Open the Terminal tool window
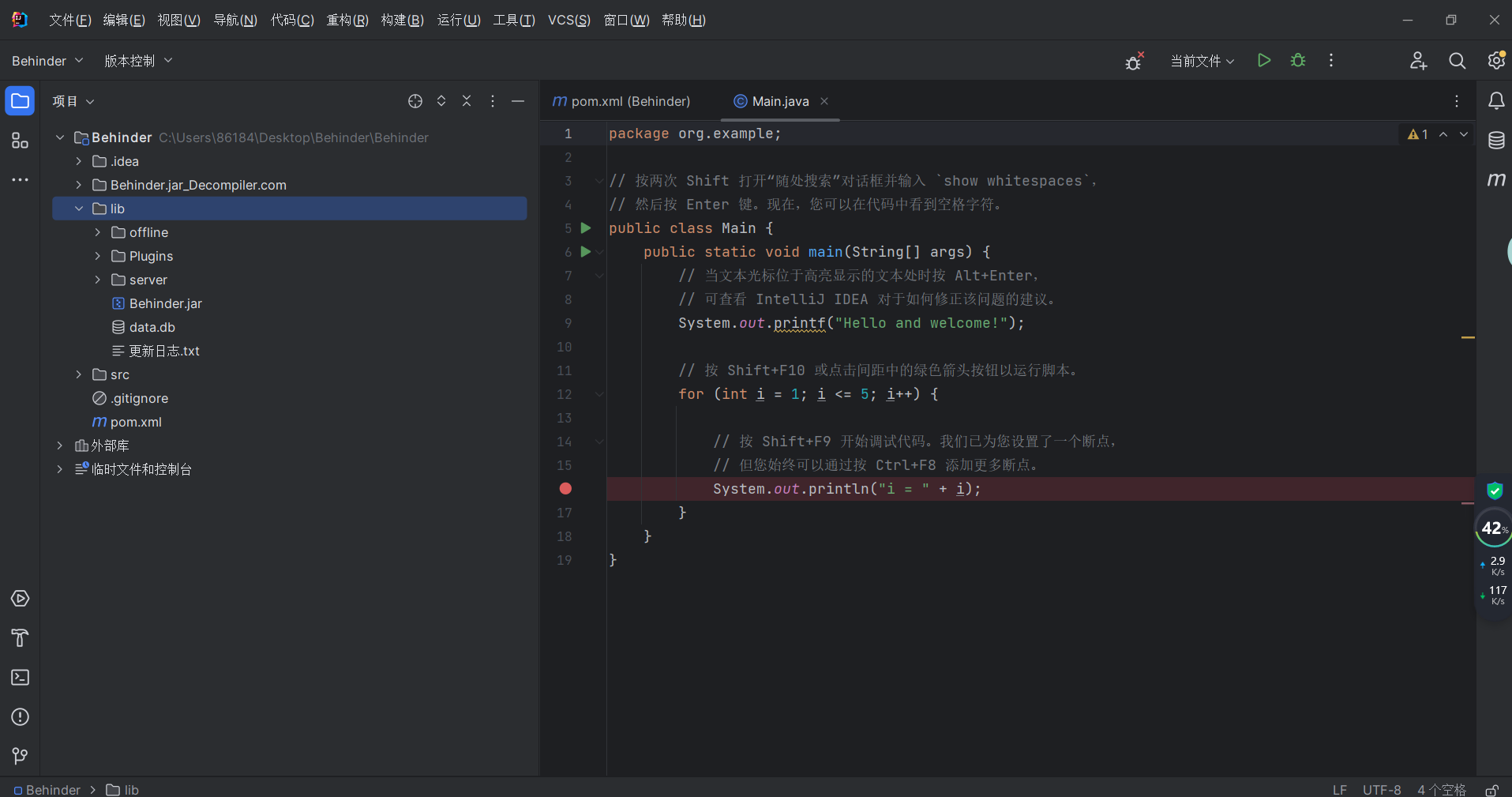1512x797 pixels. click(20, 678)
